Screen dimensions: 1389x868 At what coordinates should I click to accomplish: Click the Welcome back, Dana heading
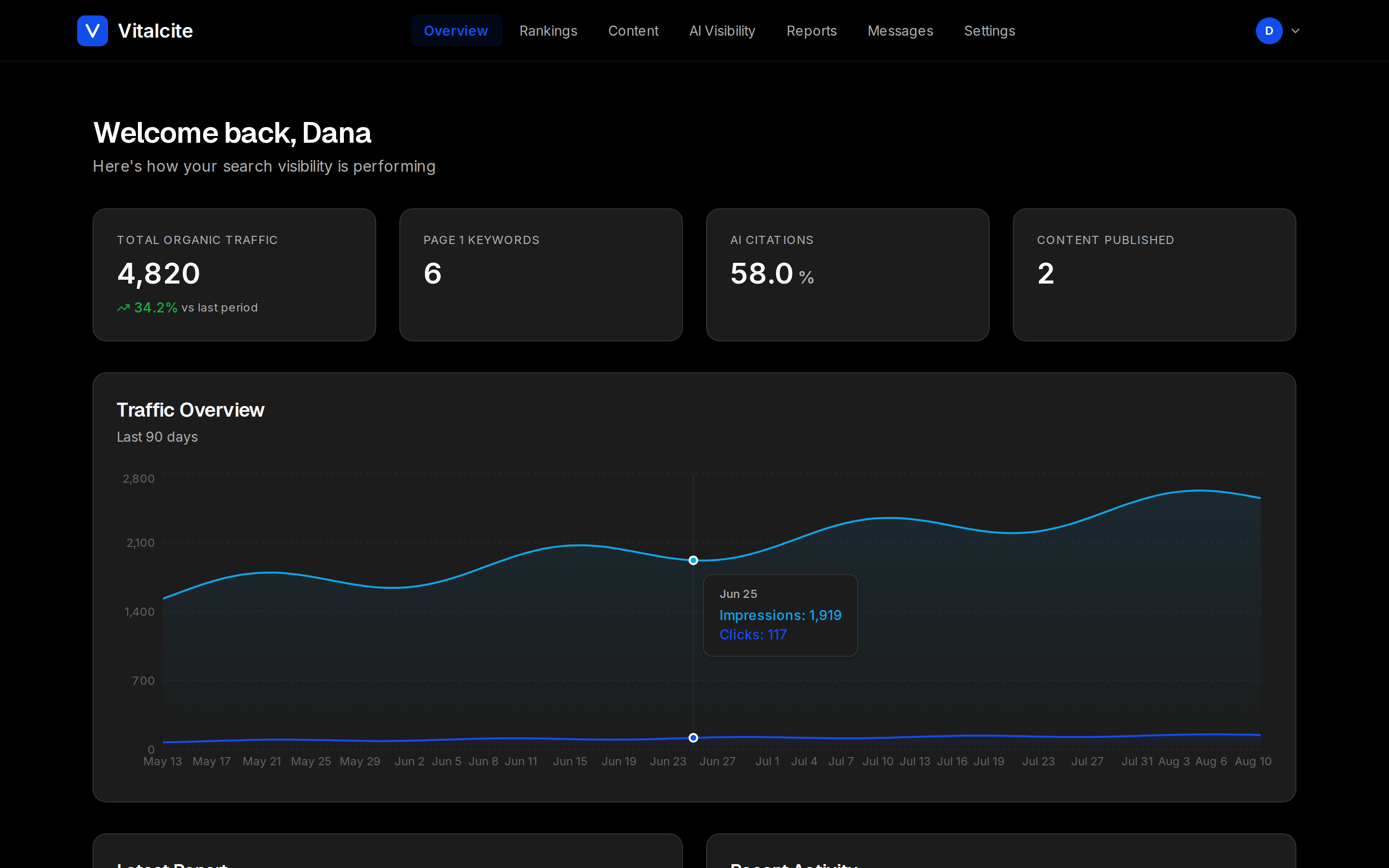(x=232, y=133)
